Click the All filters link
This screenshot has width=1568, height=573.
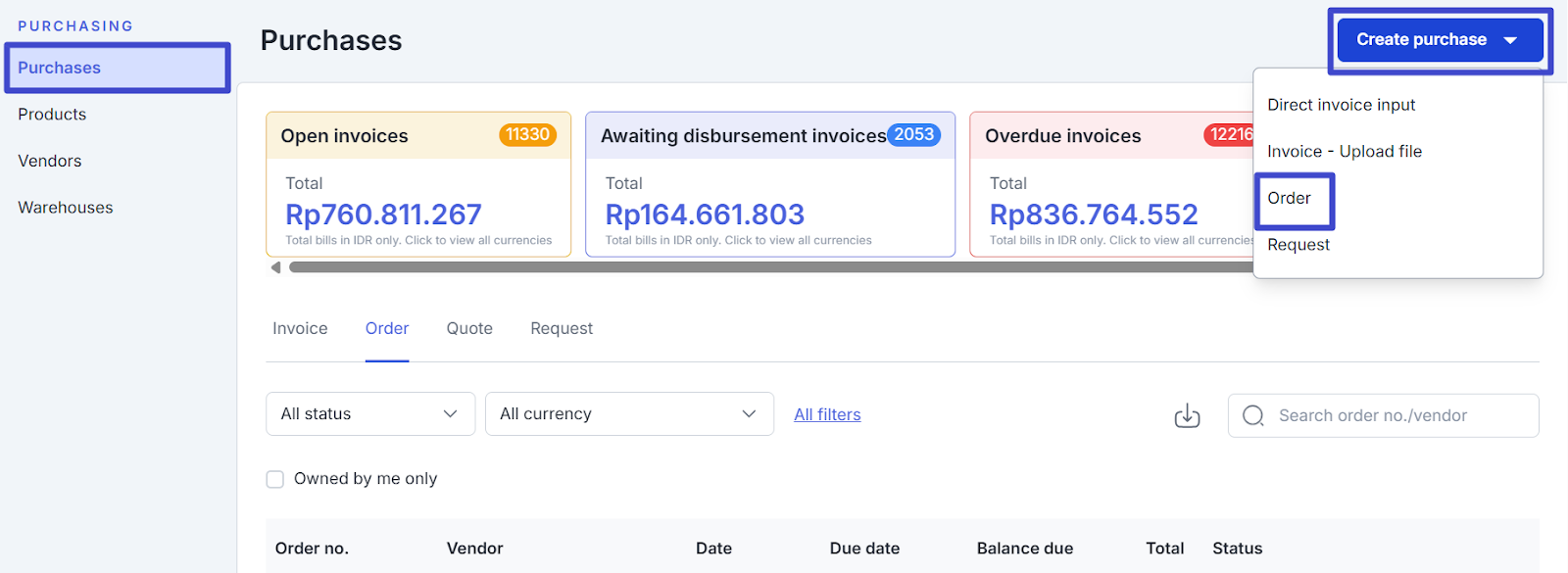[827, 414]
